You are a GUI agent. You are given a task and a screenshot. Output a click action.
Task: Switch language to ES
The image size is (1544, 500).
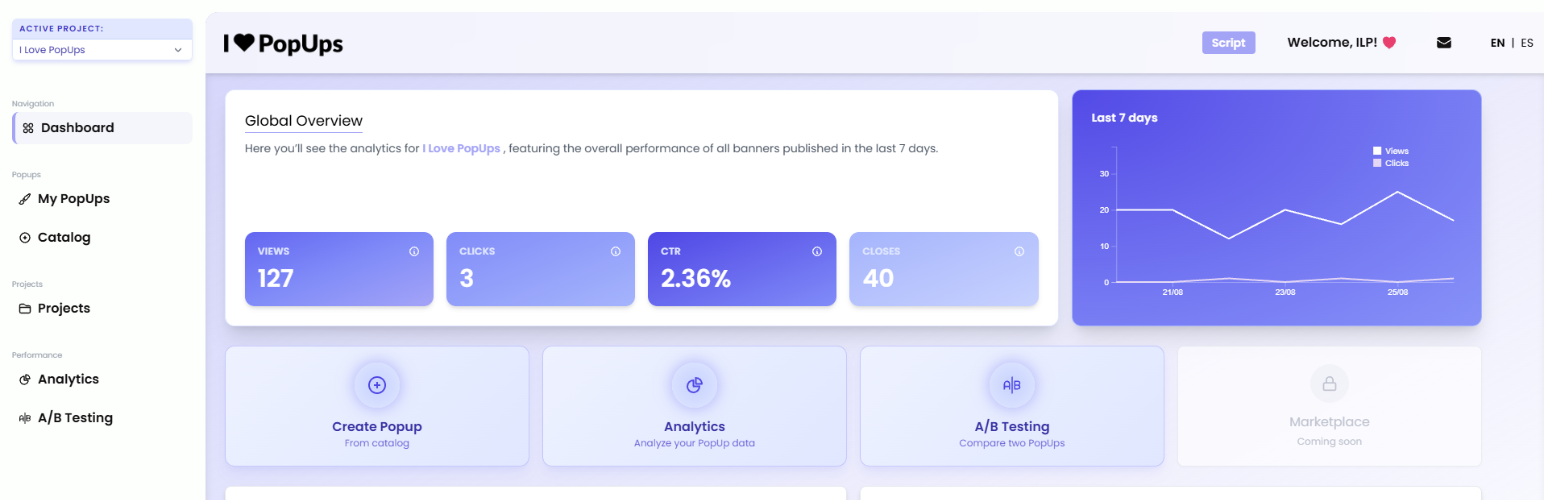(1527, 43)
